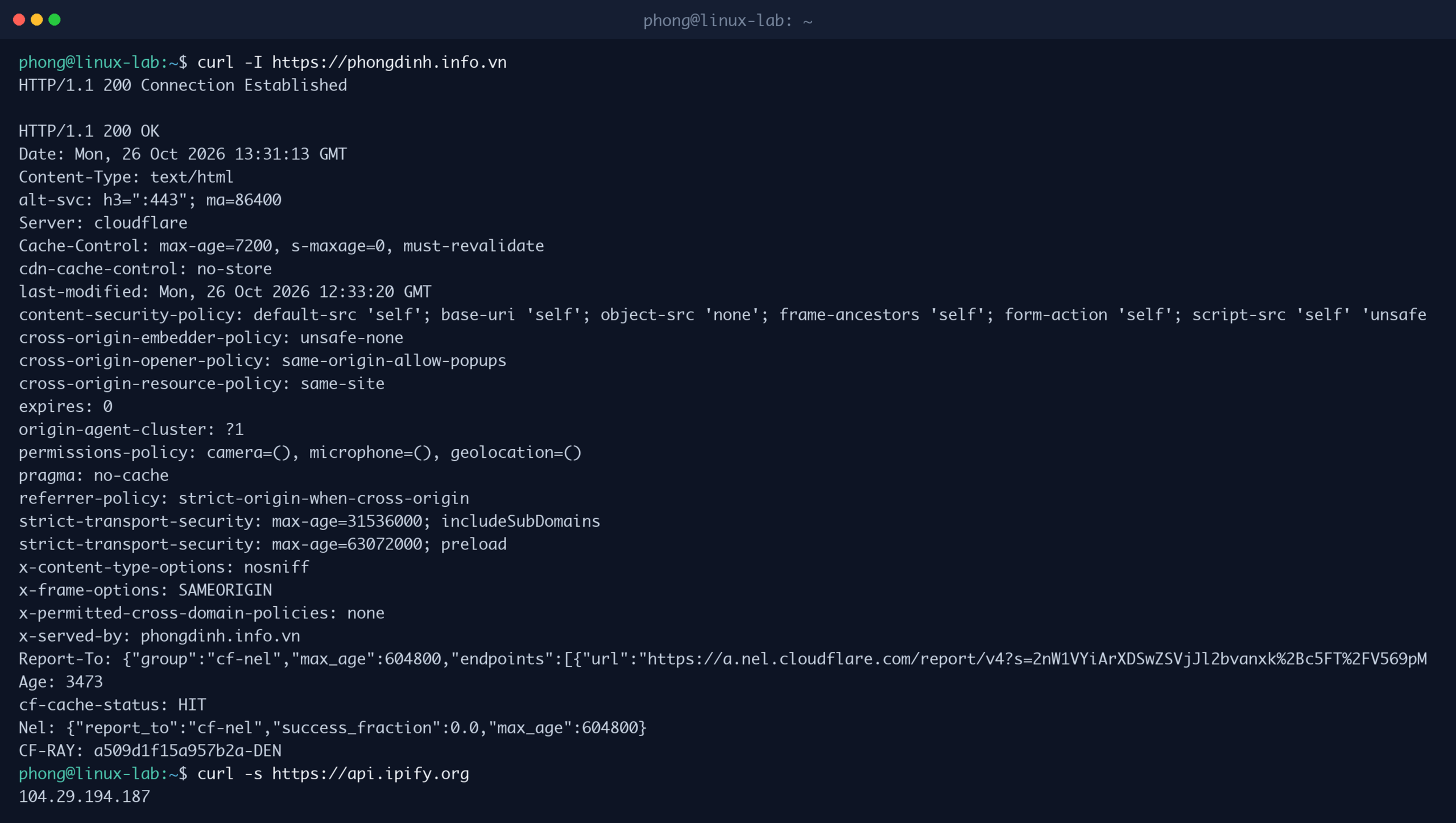
Task: Click the first green prompt 'phong@linux-lab:~'
Action: point(98,63)
